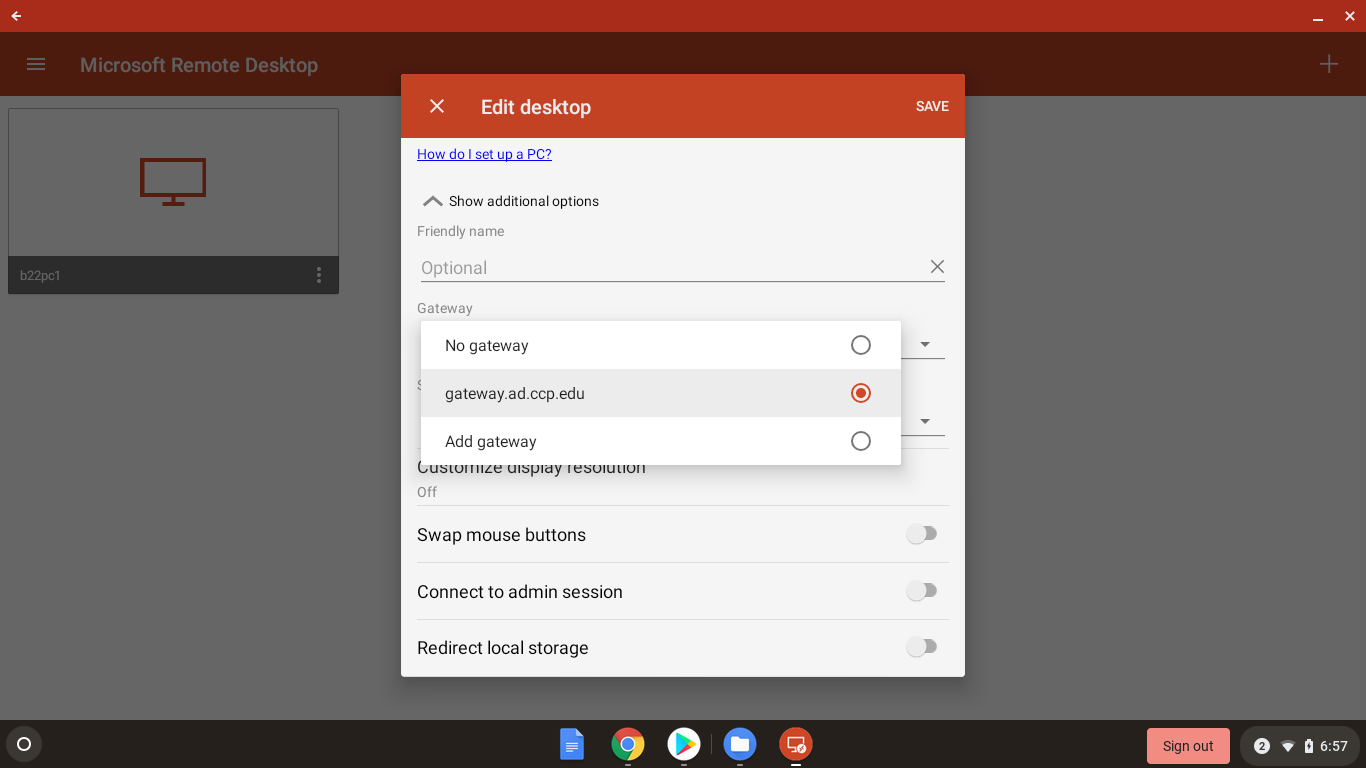
Task: Collapse Show additional options chevron
Action: click(x=432, y=201)
